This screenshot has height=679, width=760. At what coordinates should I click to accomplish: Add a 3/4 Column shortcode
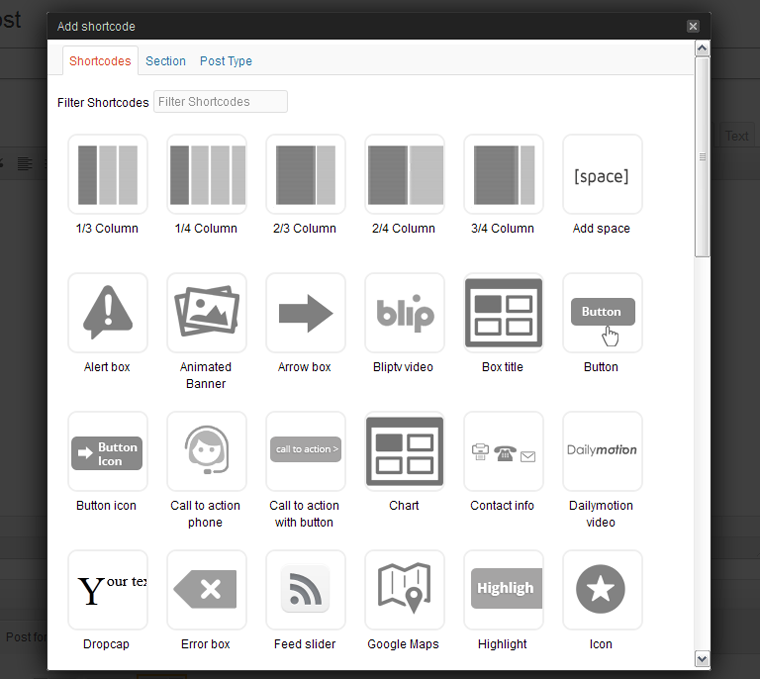coord(503,174)
